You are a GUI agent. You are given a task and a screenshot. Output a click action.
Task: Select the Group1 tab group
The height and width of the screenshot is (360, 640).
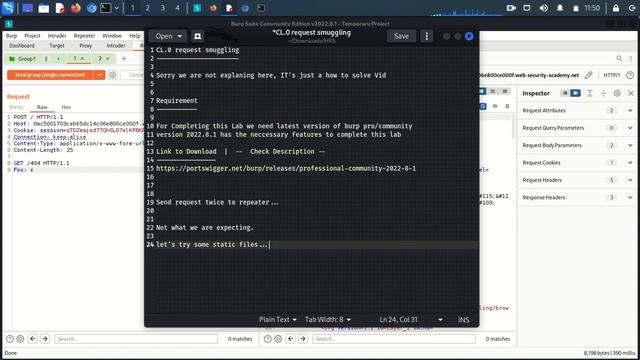27,59
